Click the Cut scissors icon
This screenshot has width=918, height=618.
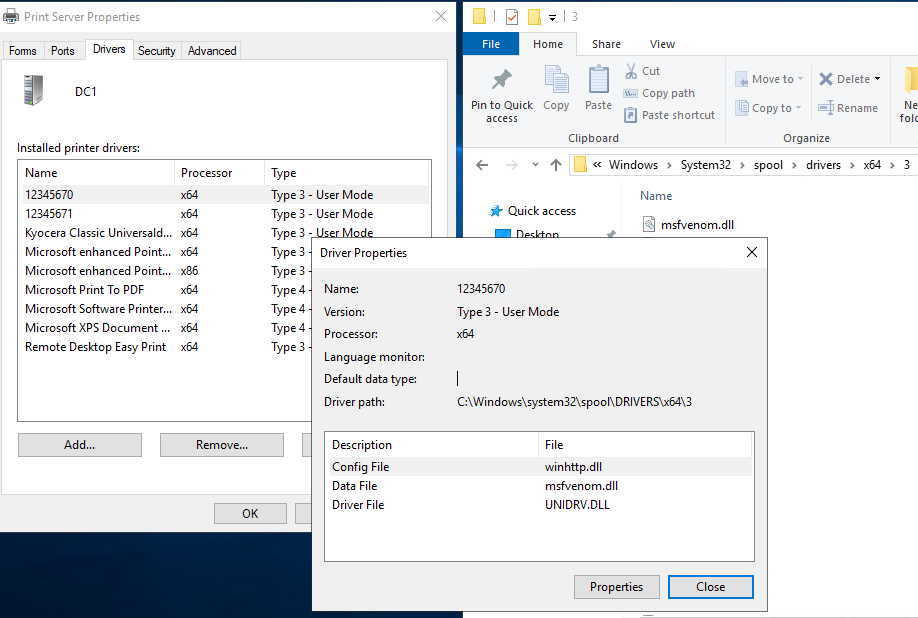632,71
